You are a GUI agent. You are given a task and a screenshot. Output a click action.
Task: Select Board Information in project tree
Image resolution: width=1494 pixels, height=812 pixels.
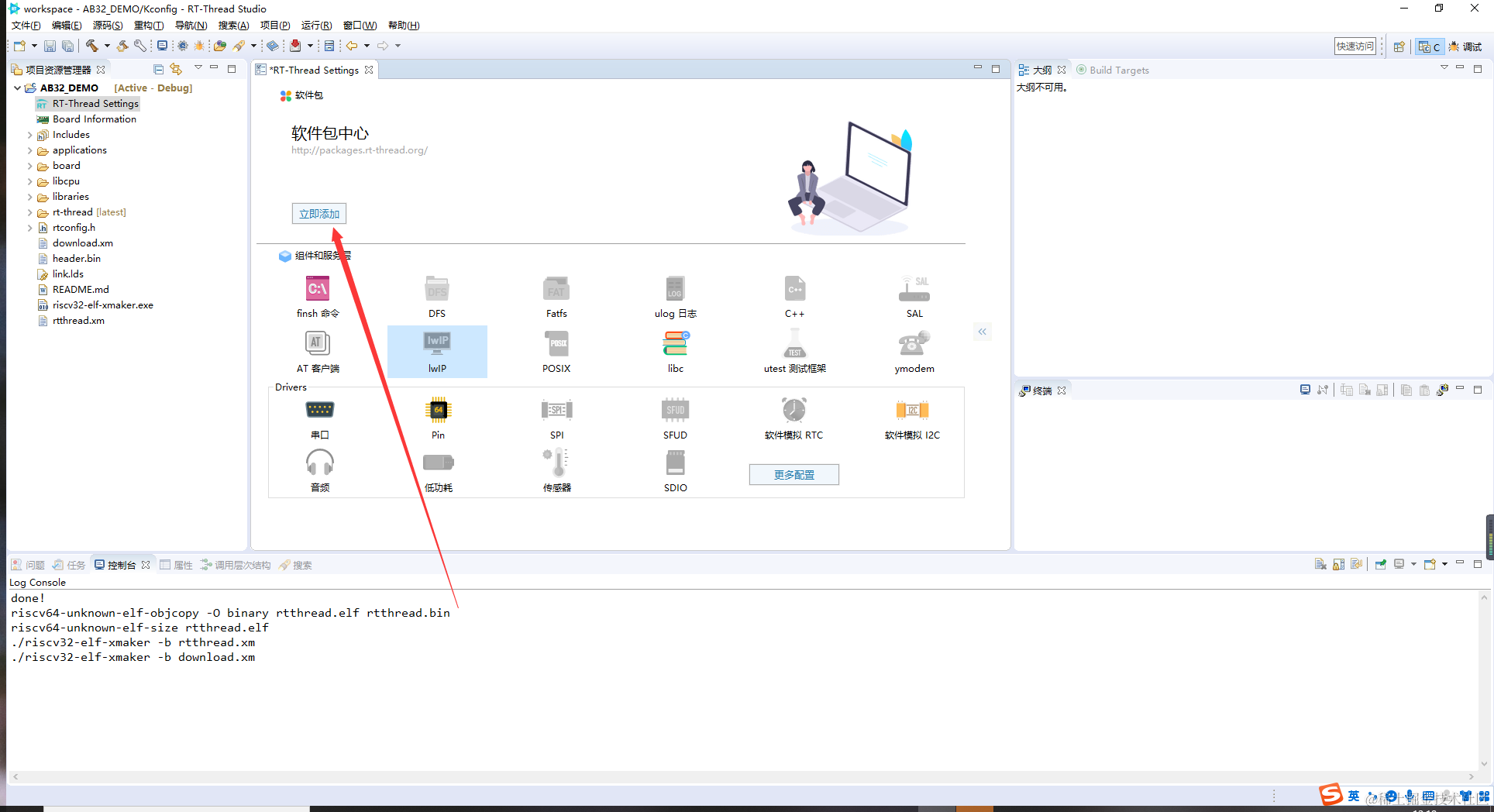86,119
